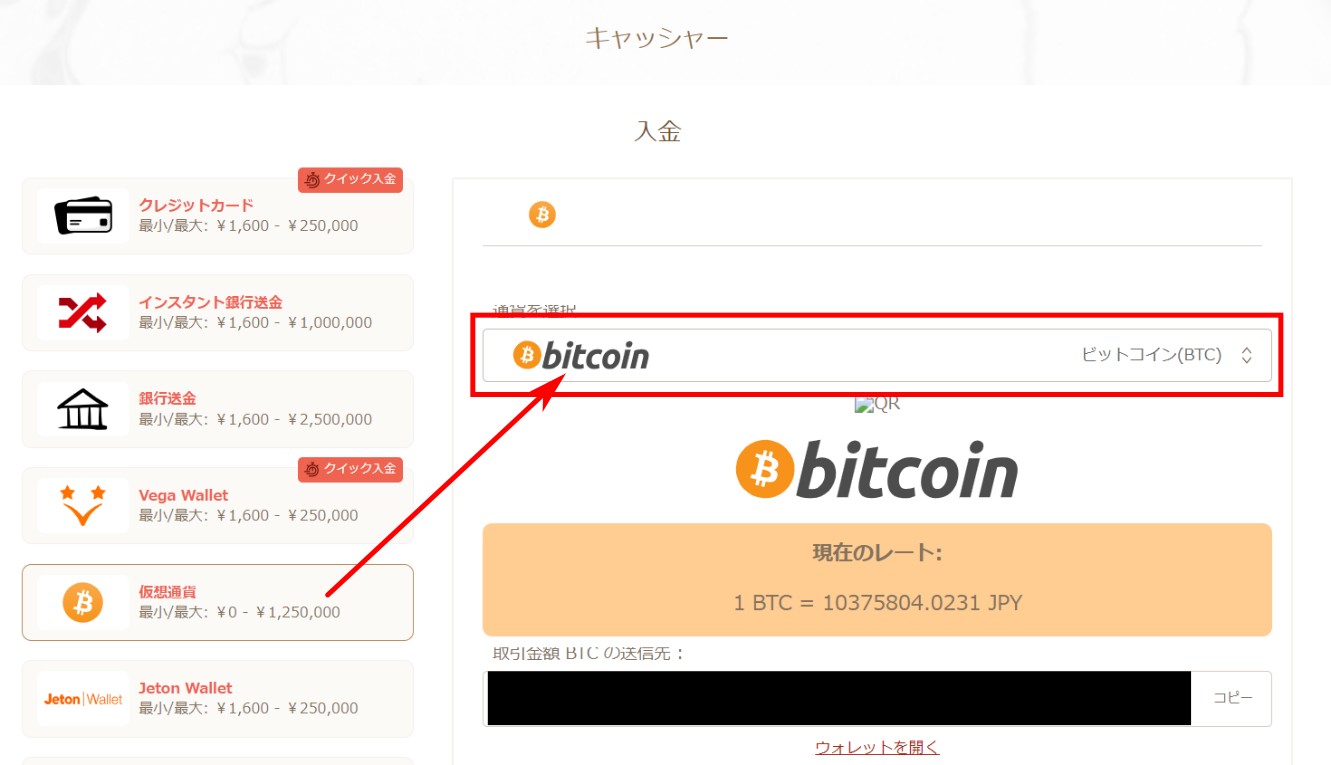Click the Vega Wallet star logo icon
Image resolution: width=1331 pixels, height=765 pixels.
point(83,505)
